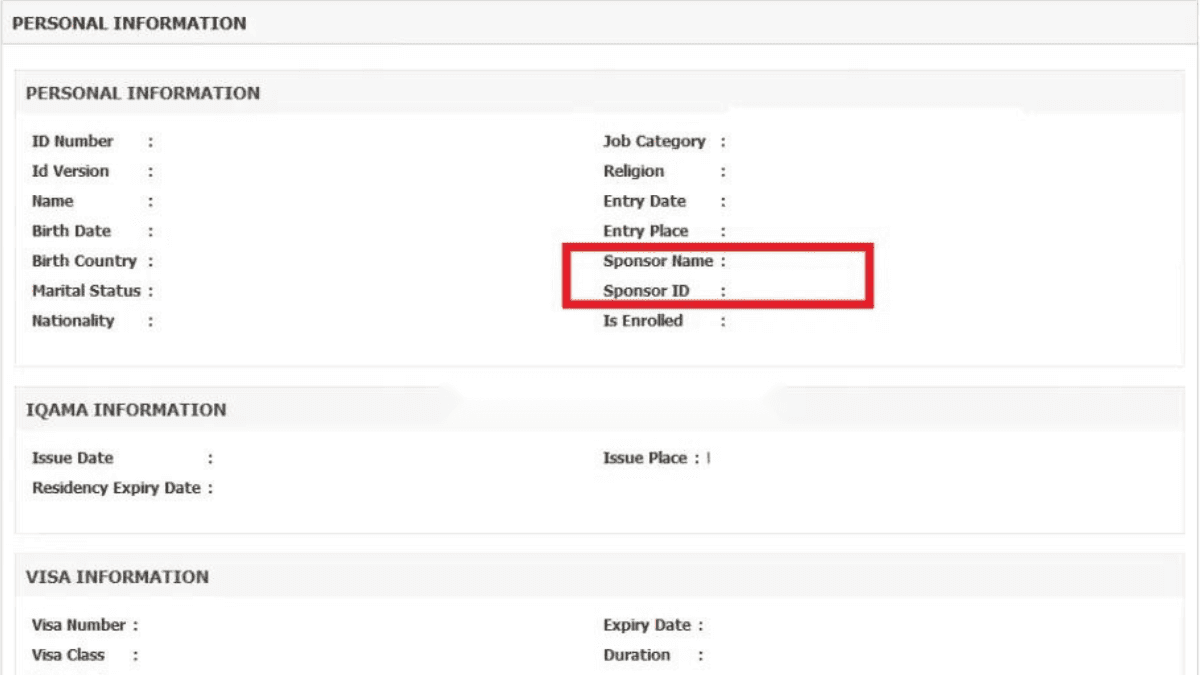The height and width of the screenshot is (675, 1200).
Task: Select the 'Is Enrolled' label
Action: [x=643, y=321]
